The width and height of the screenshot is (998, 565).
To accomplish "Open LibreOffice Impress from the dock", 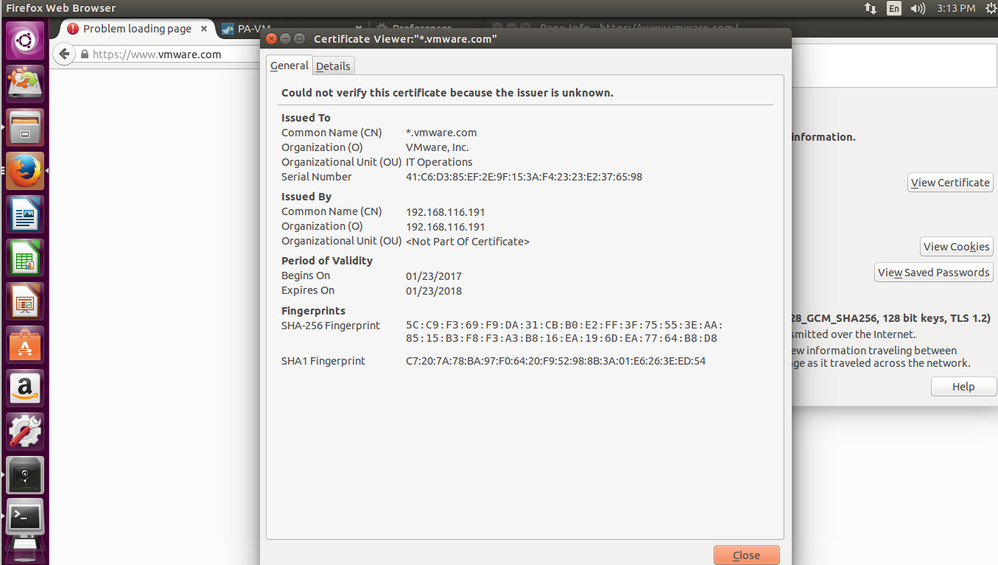I will [25, 301].
